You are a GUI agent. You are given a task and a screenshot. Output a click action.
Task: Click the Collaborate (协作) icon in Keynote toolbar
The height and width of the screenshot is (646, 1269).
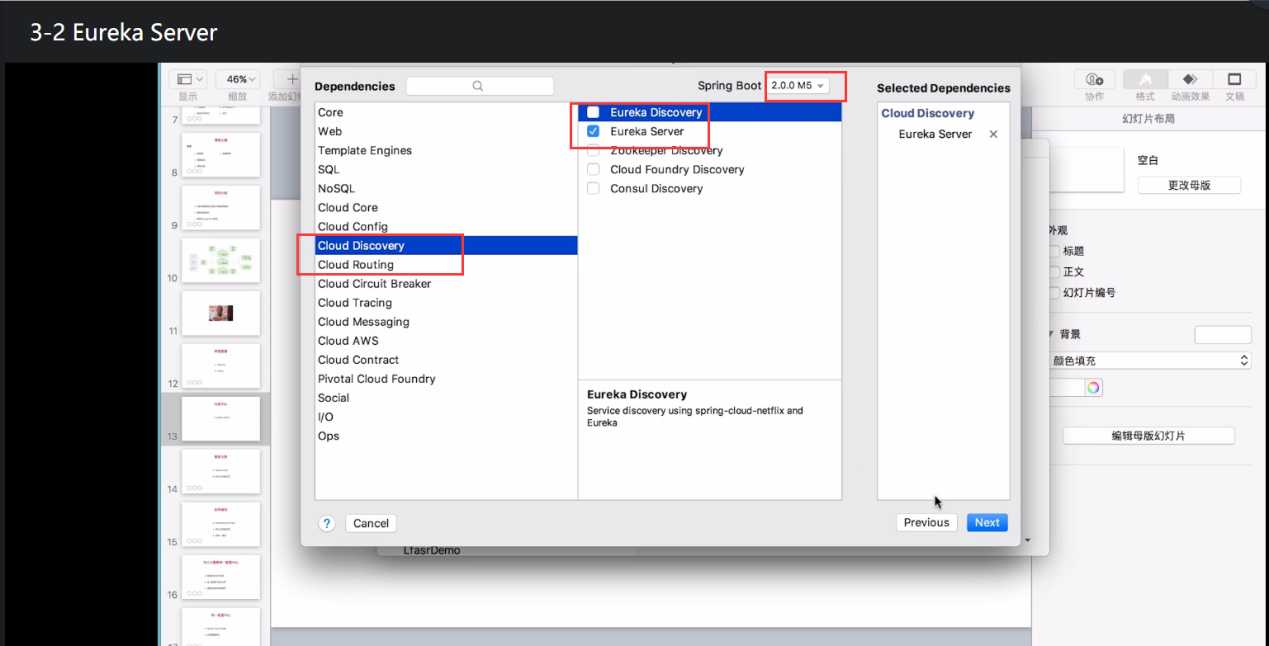[1094, 80]
